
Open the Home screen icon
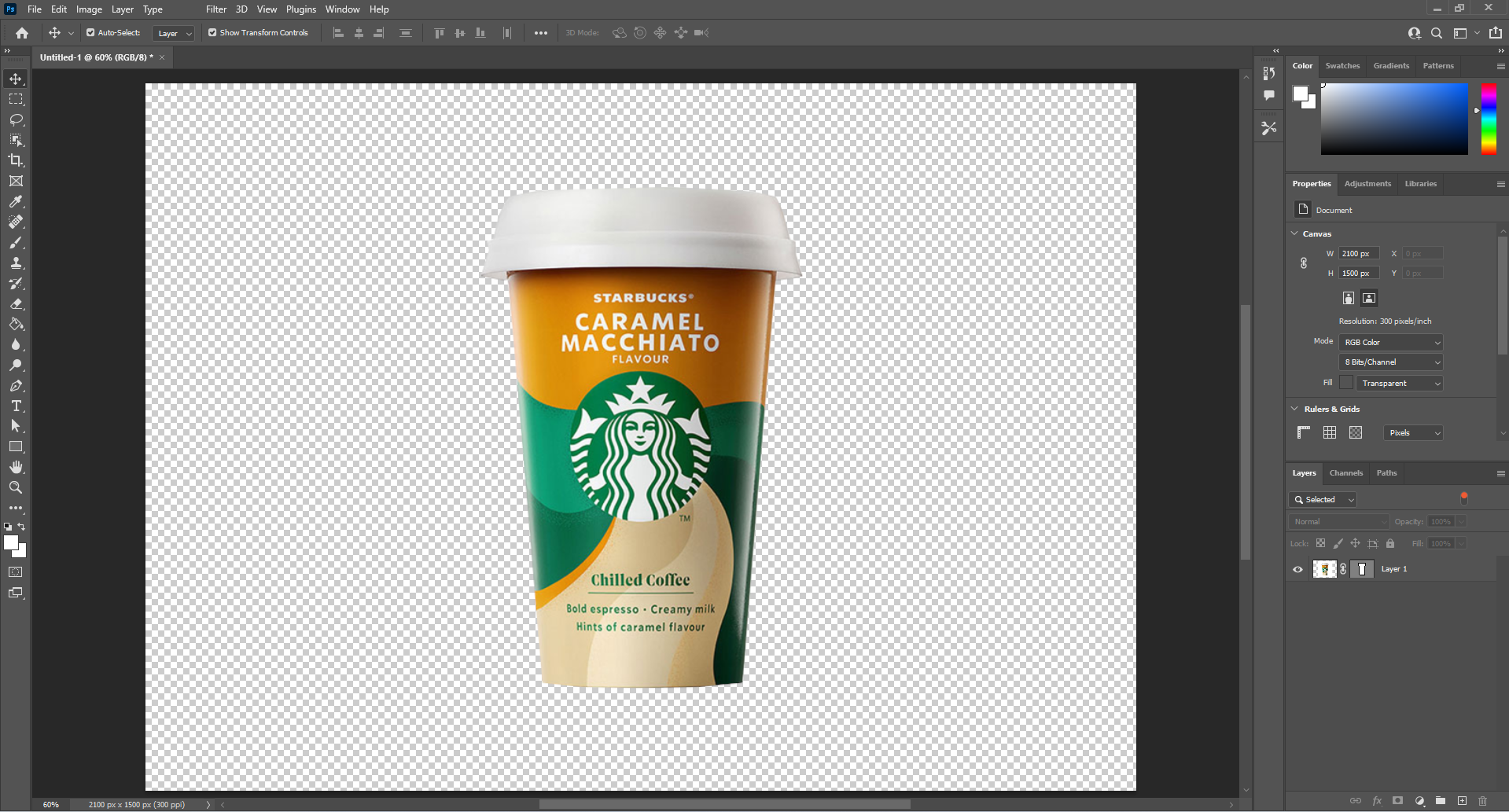20,33
